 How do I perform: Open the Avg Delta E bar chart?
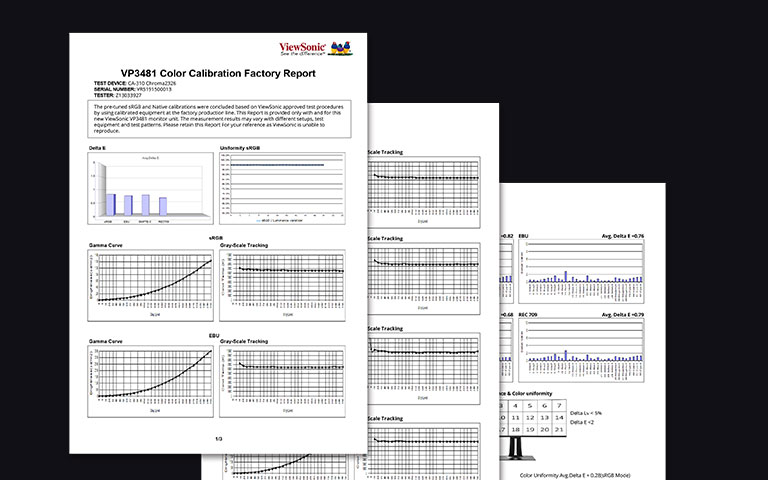[150, 189]
